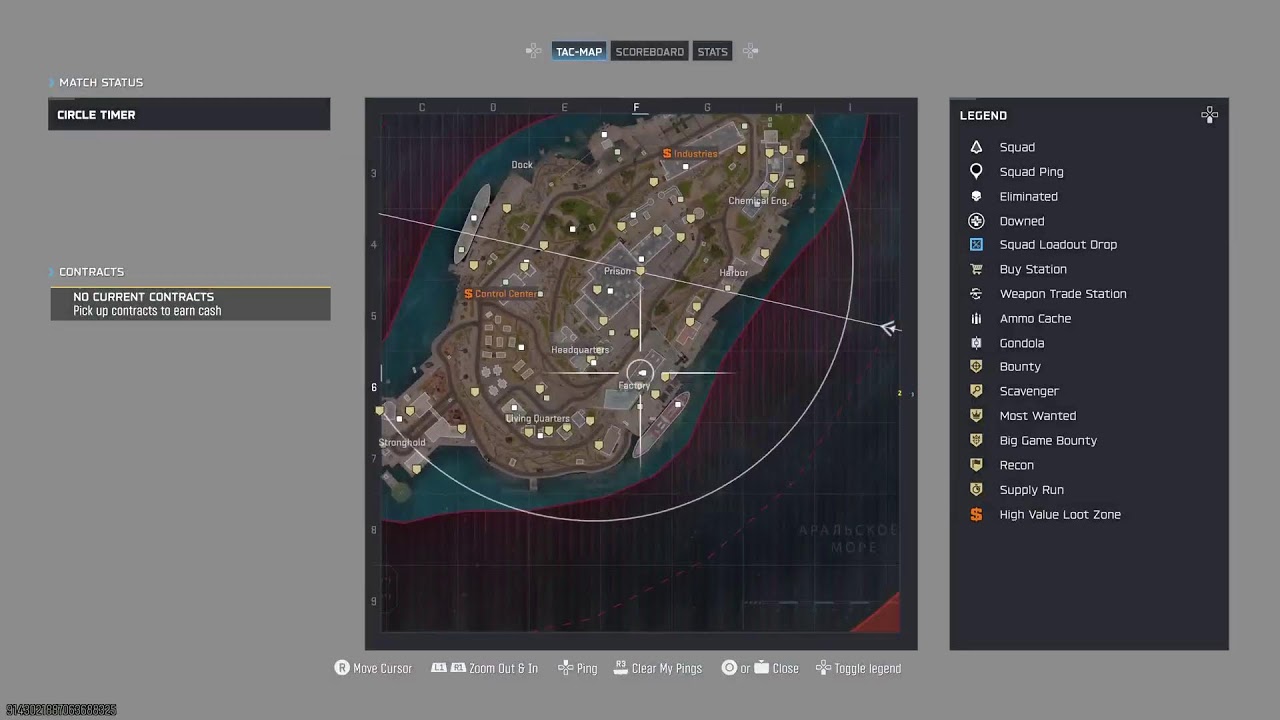This screenshot has width=1280, height=720.
Task: Click the Eliminated skull legend icon
Action: click(x=976, y=196)
